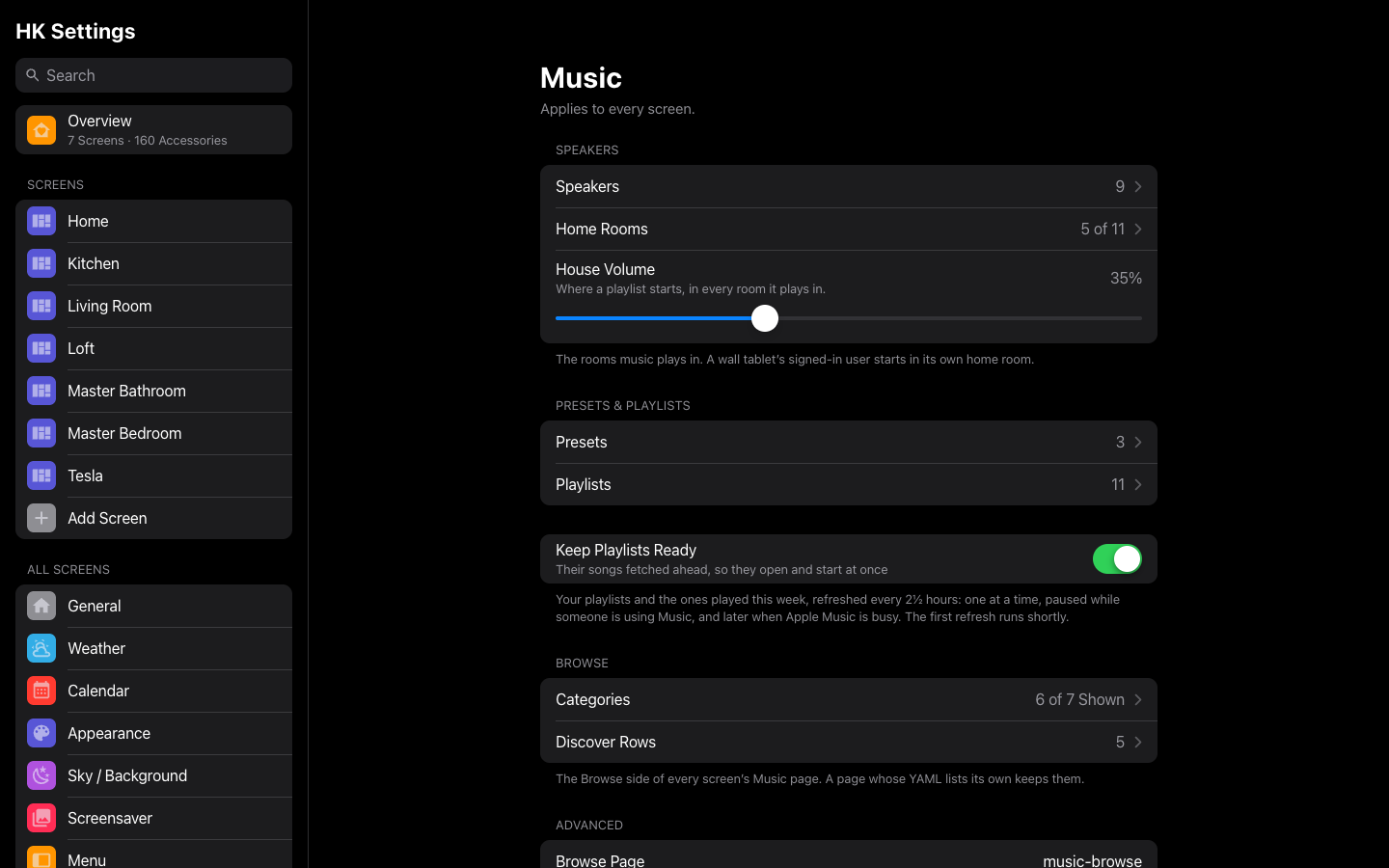Screen dimensions: 1389x868
Task: Open Screensaver settings section
Action: (x=153, y=818)
